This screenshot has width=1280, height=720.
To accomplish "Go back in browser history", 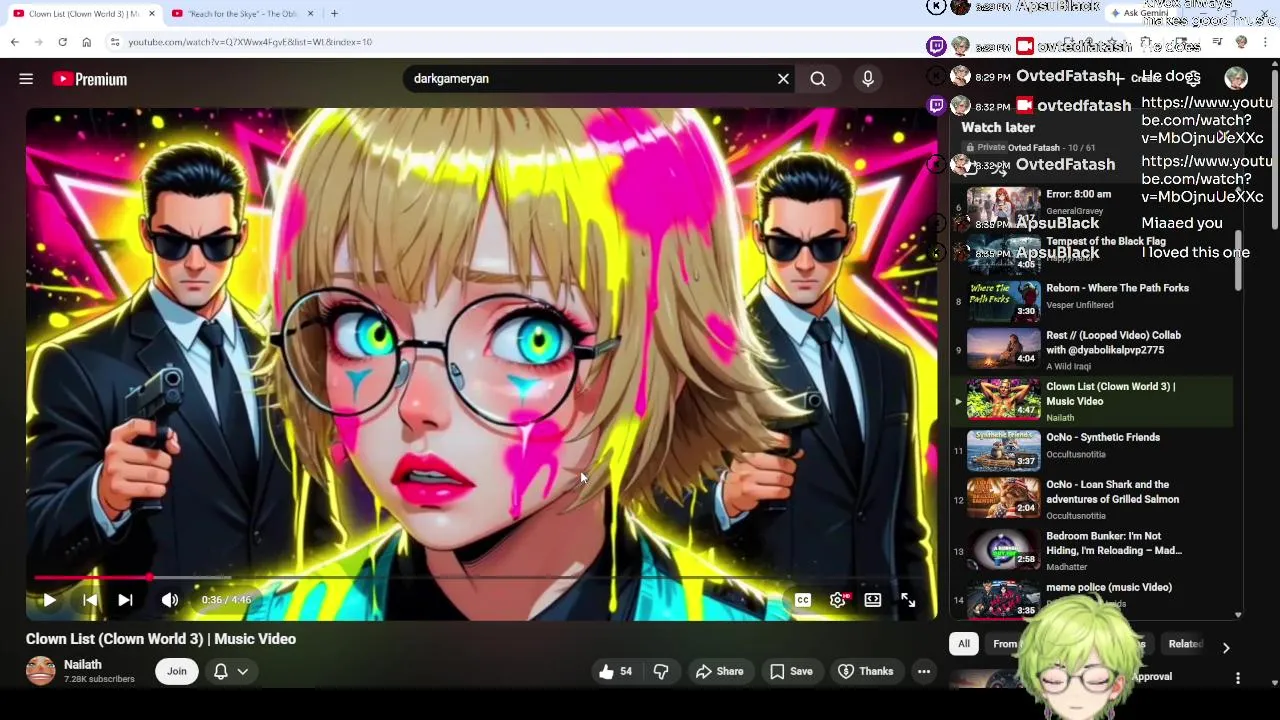I will click(x=15, y=42).
